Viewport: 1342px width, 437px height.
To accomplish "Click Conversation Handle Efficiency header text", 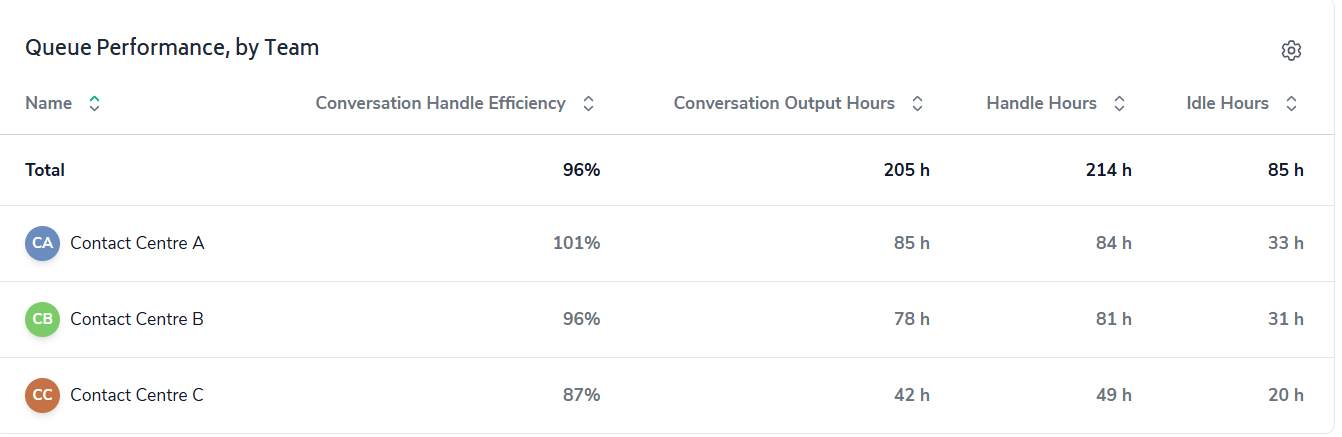I will tap(440, 103).
